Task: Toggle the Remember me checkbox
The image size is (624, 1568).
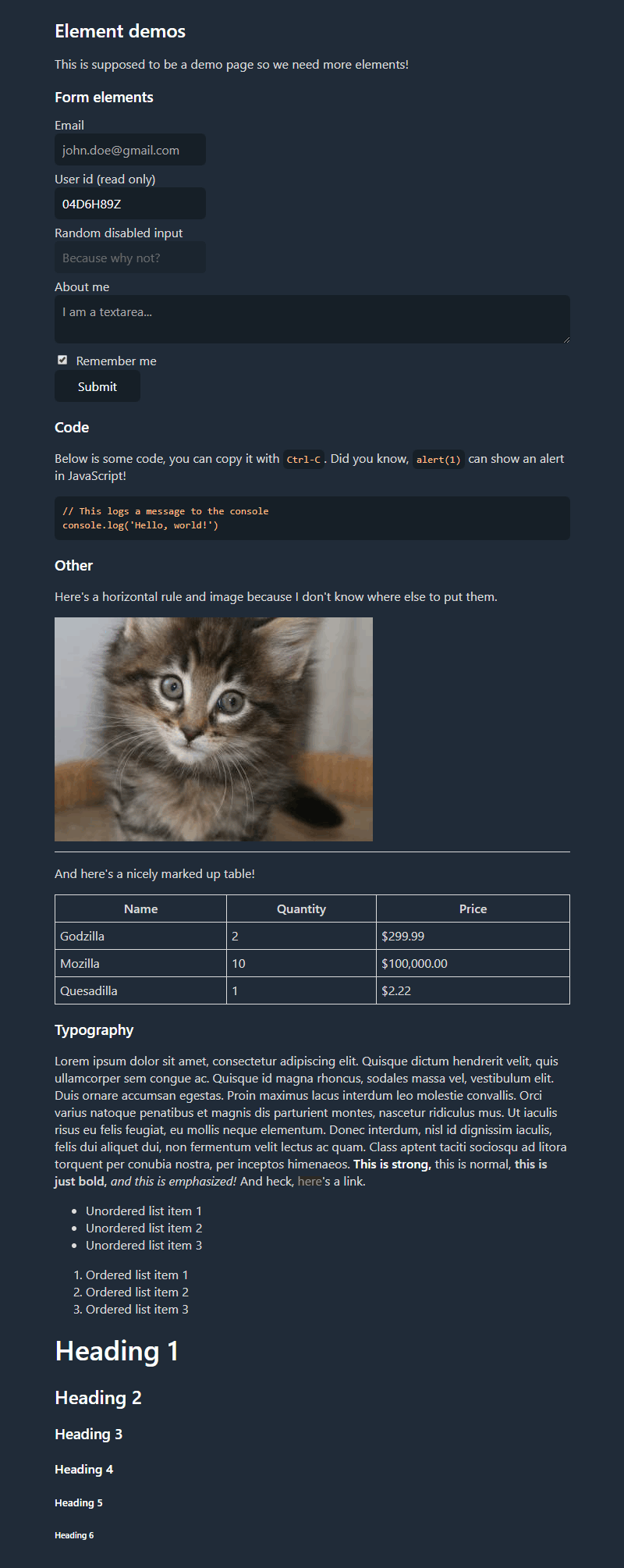Action: tap(62, 360)
